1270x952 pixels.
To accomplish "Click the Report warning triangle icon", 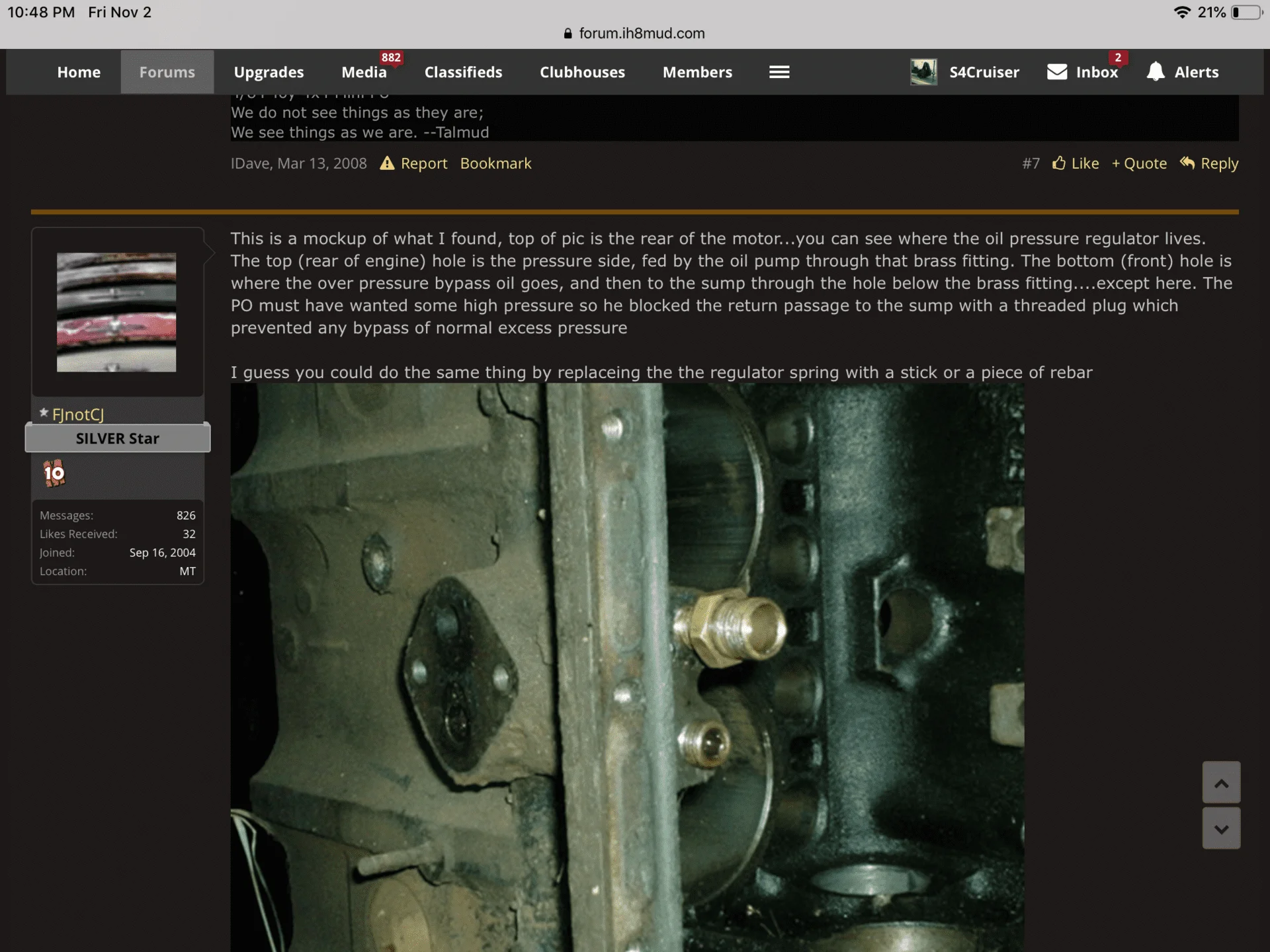I will point(387,163).
